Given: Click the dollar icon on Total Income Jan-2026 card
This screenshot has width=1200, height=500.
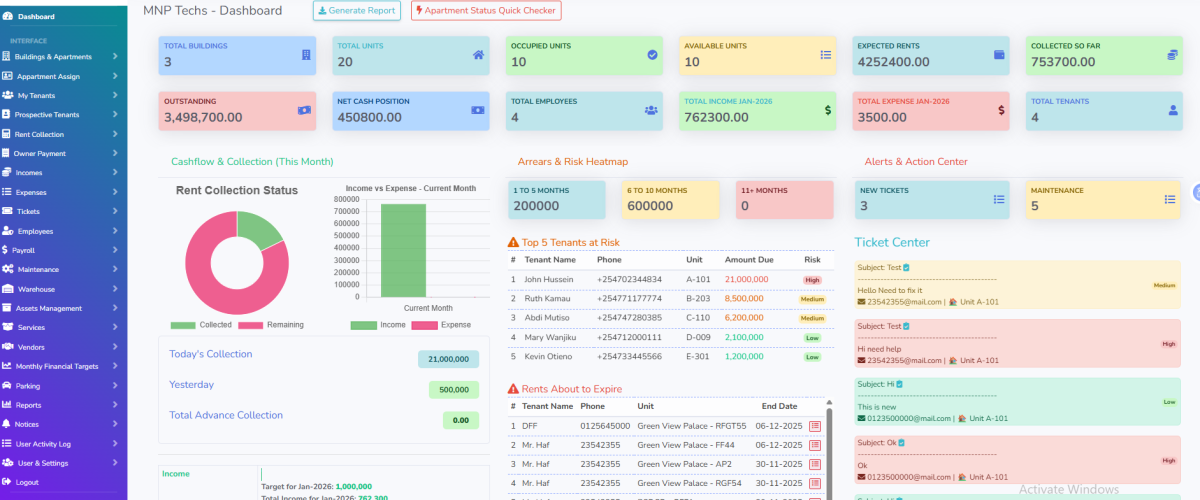Looking at the screenshot, I should coord(828,110).
